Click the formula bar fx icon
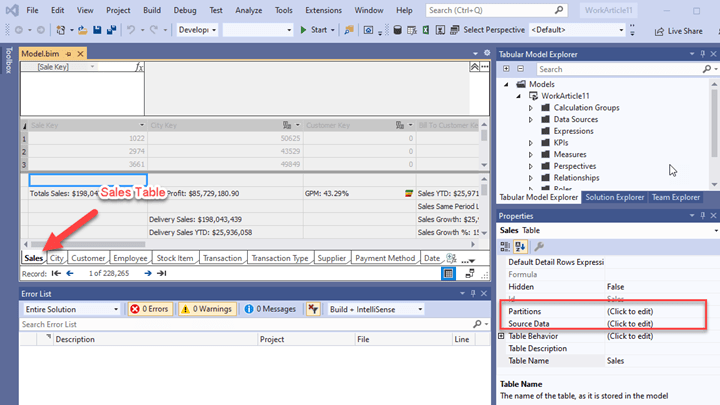720x405 pixels. tap(139, 67)
